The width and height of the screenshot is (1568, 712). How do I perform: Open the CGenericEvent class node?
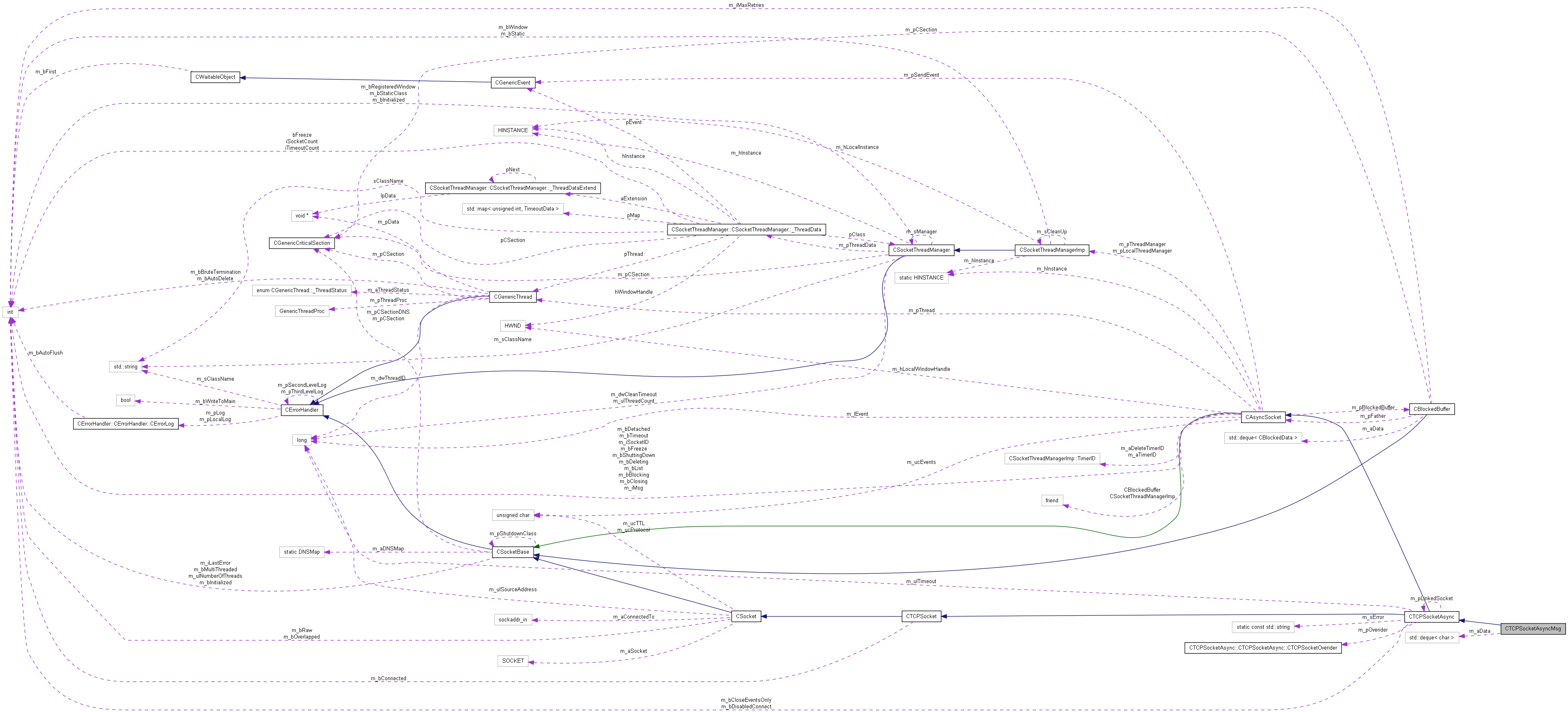pos(512,83)
